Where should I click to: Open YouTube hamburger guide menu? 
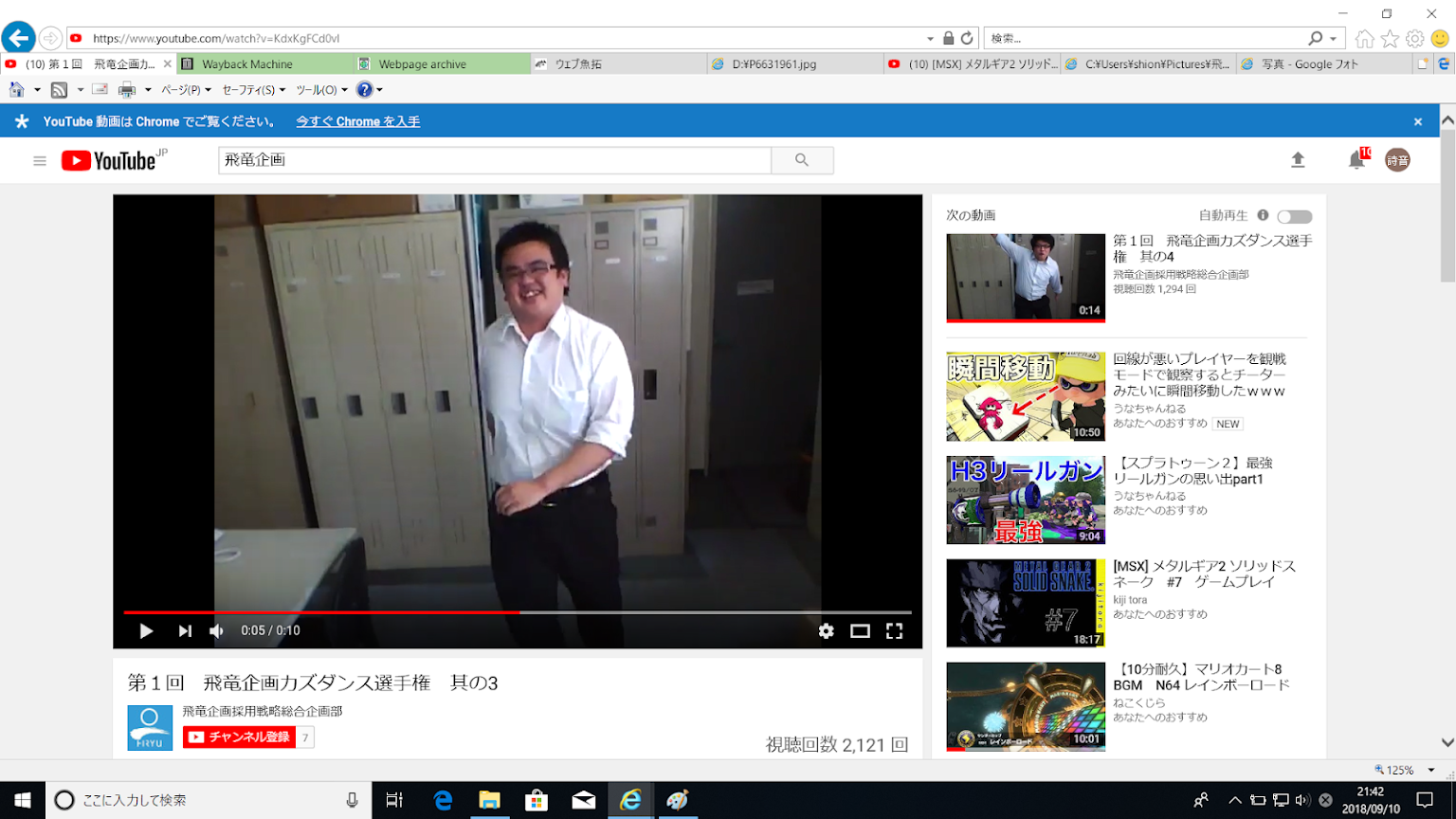(x=40, y=161)
